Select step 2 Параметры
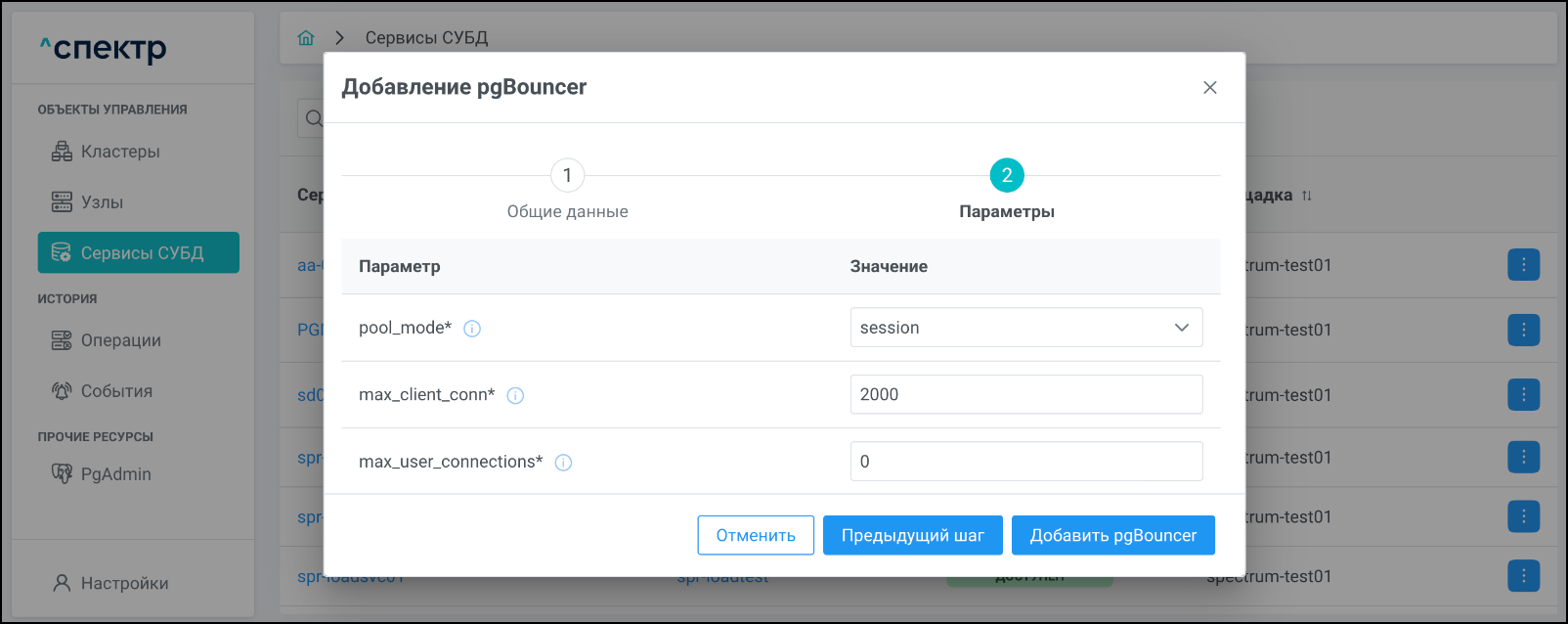The width and height of the screenshot is (1568, 624). 1006,176
